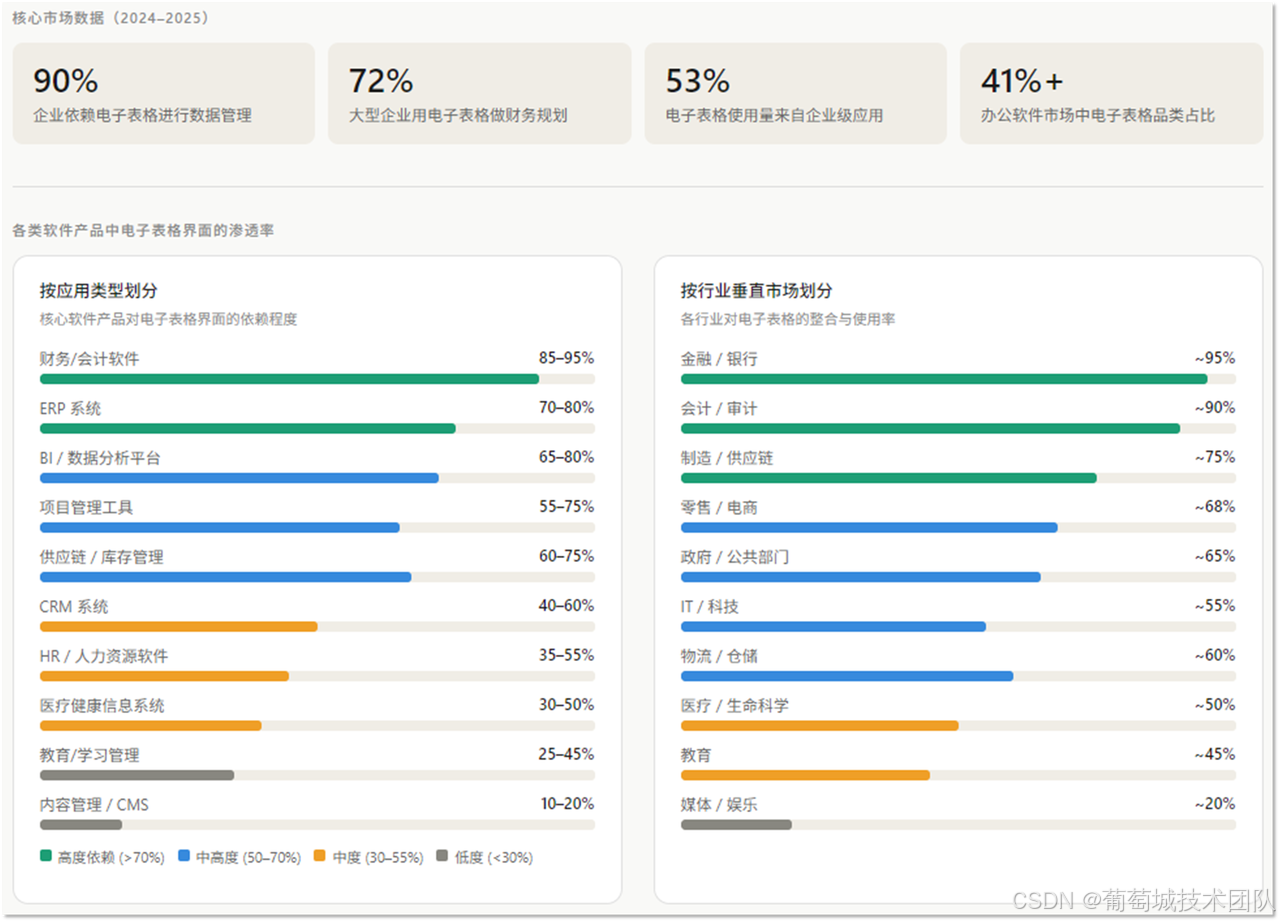Click the 70–80% value for ERP

pyautogui.click(x=567, y=407)
